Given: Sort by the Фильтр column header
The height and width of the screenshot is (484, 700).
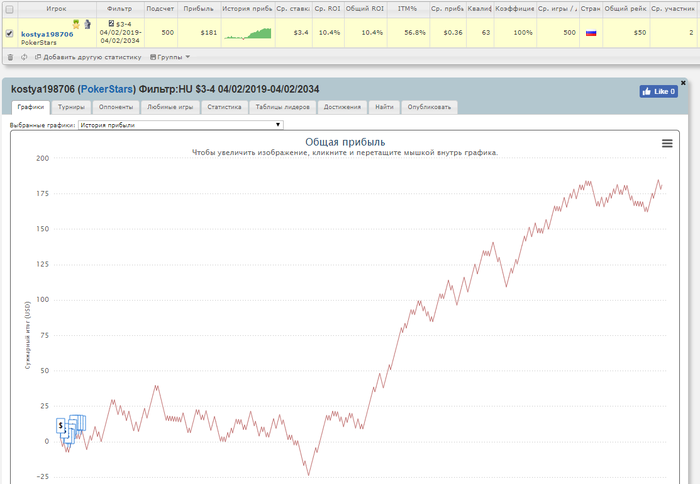Looking at the screenshot, I should click(x=120, y=8).
